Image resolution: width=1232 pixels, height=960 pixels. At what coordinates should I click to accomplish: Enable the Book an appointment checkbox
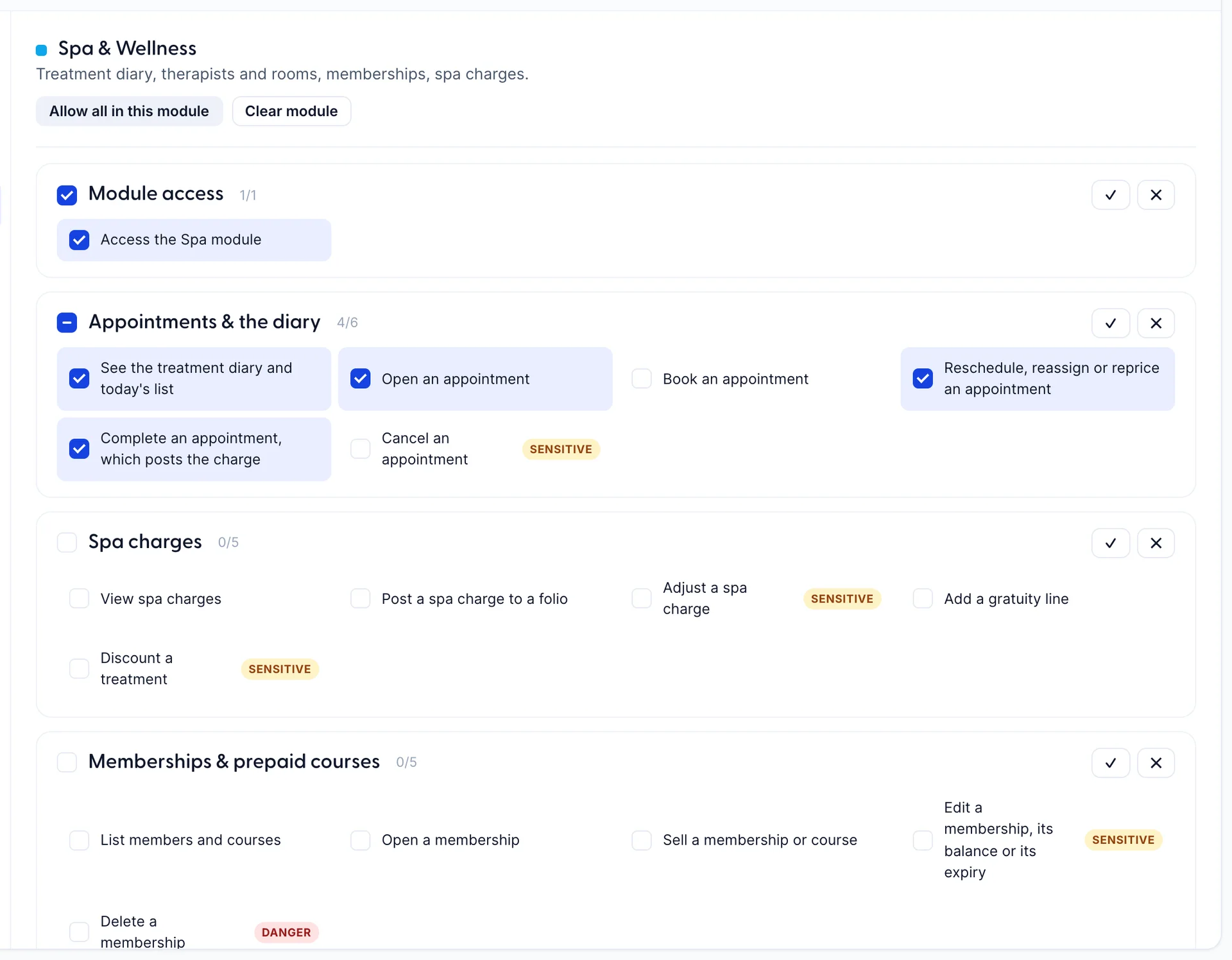coord(642,379)
